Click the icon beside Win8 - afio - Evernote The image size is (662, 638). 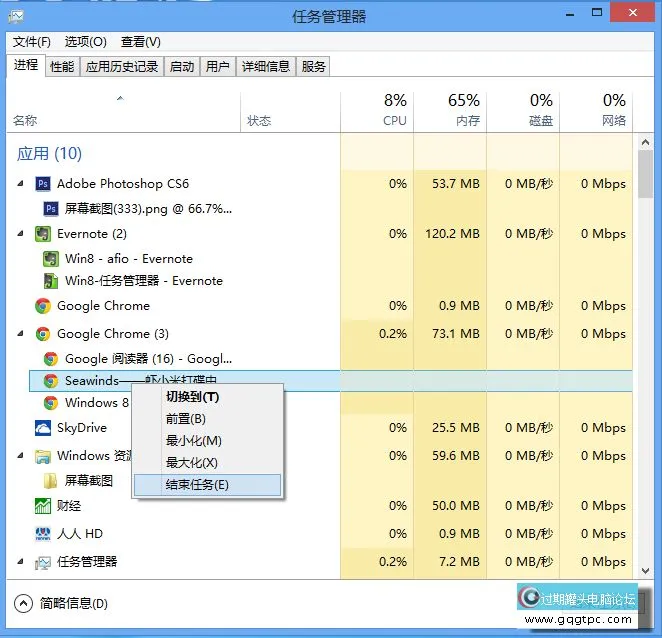(x=51, y=258)
